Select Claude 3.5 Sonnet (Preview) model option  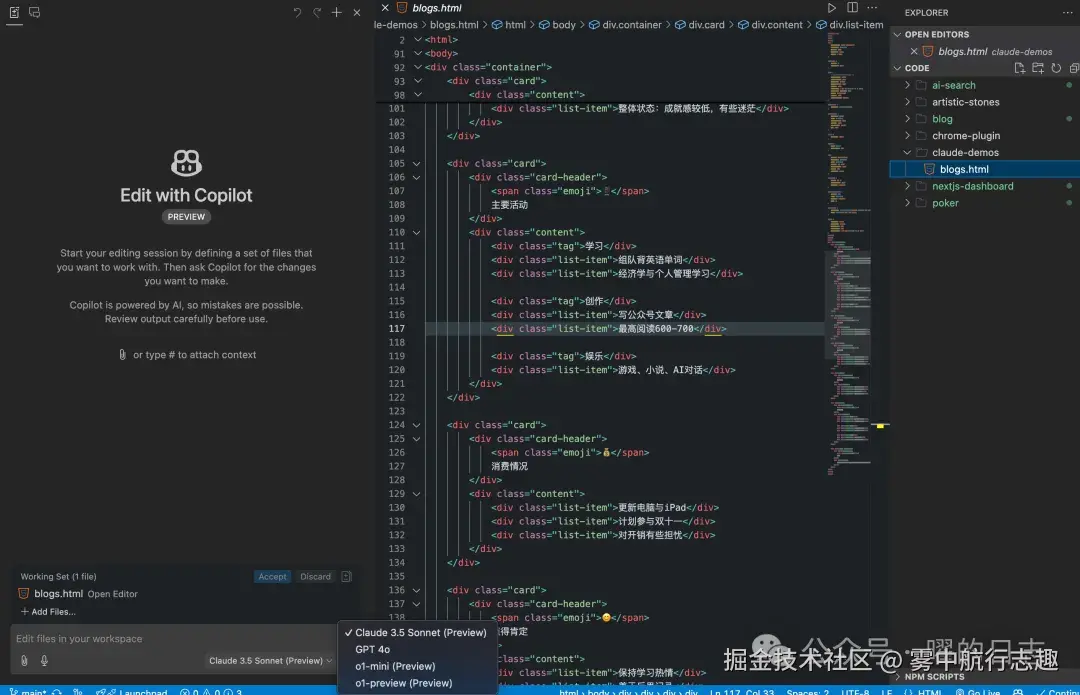tap(416, 632)
